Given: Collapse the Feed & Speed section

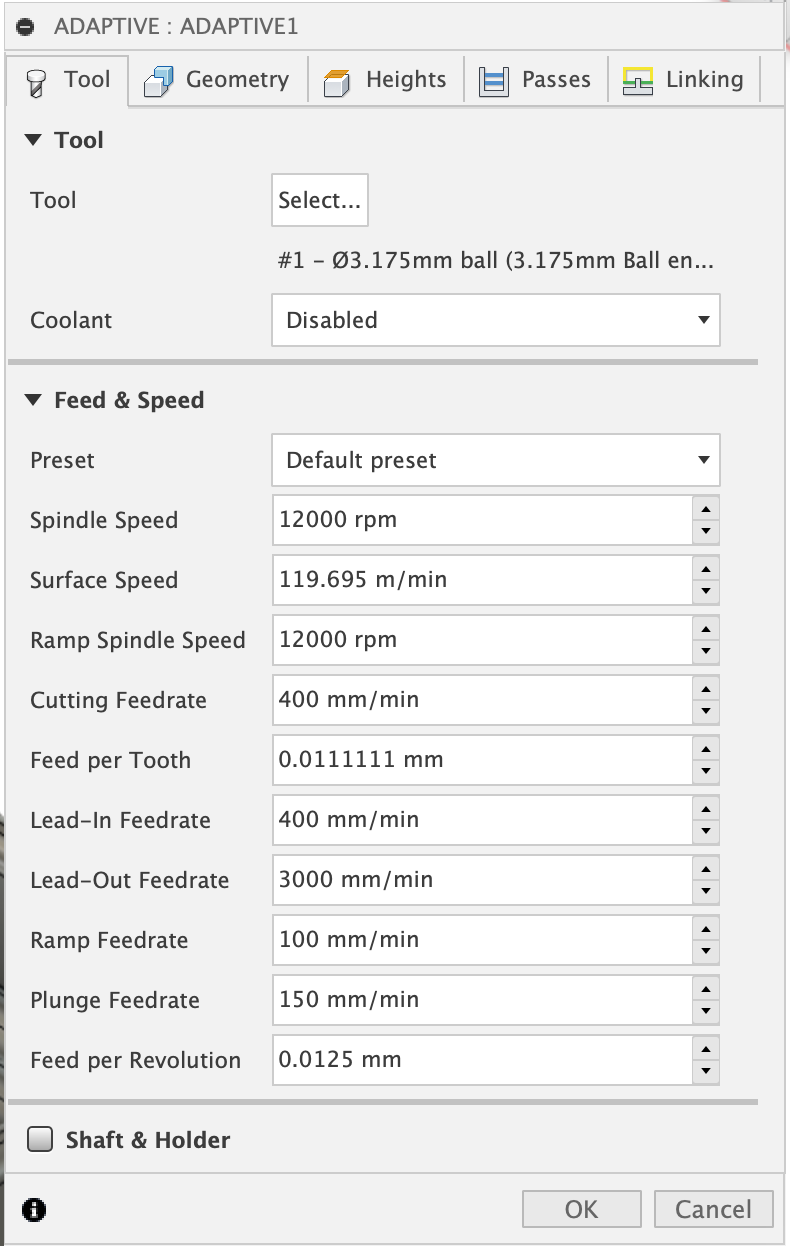Looking at the screenshot, I should point(34,401).
